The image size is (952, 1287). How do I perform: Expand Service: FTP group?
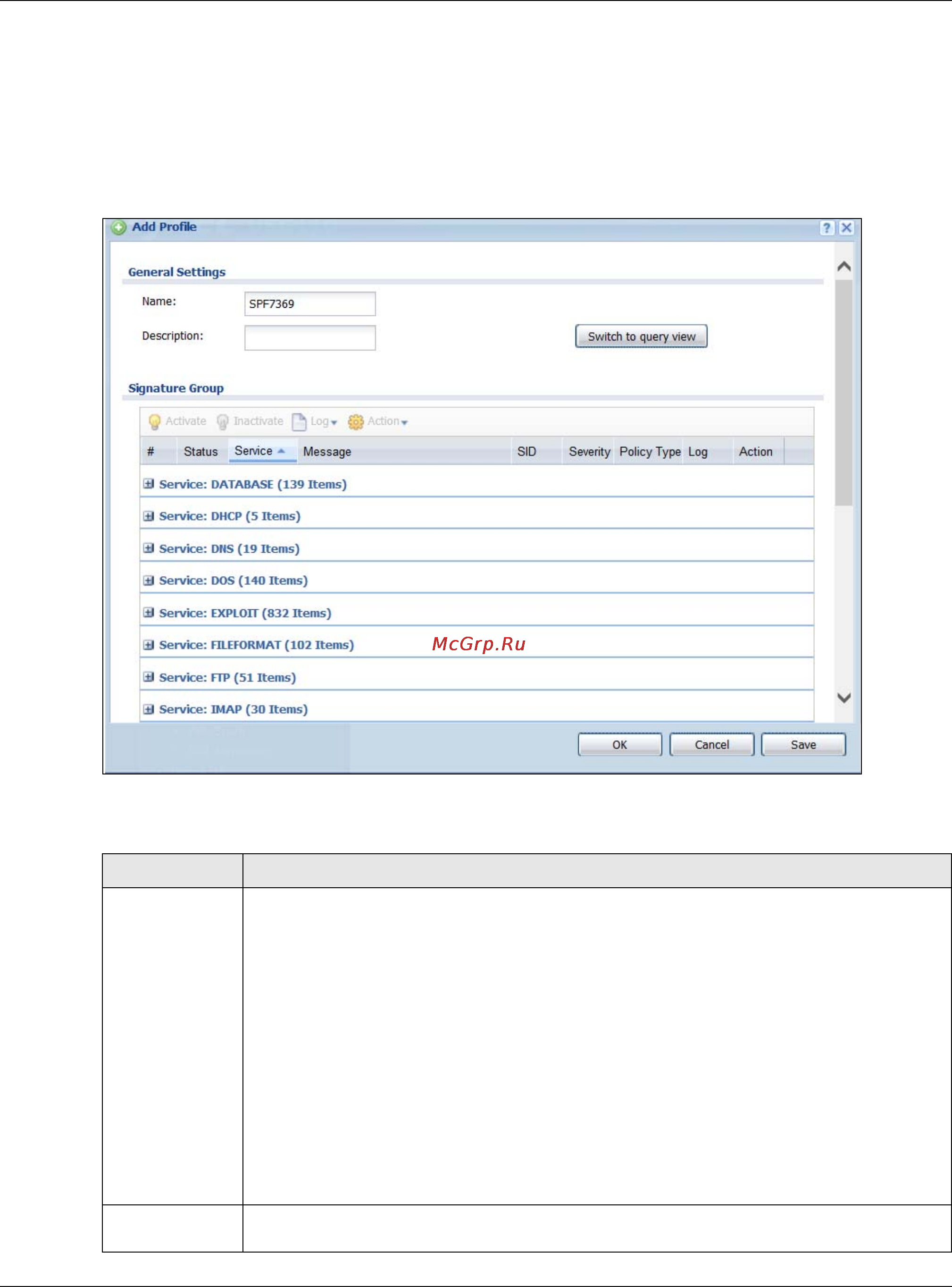(x=149, y=677)
